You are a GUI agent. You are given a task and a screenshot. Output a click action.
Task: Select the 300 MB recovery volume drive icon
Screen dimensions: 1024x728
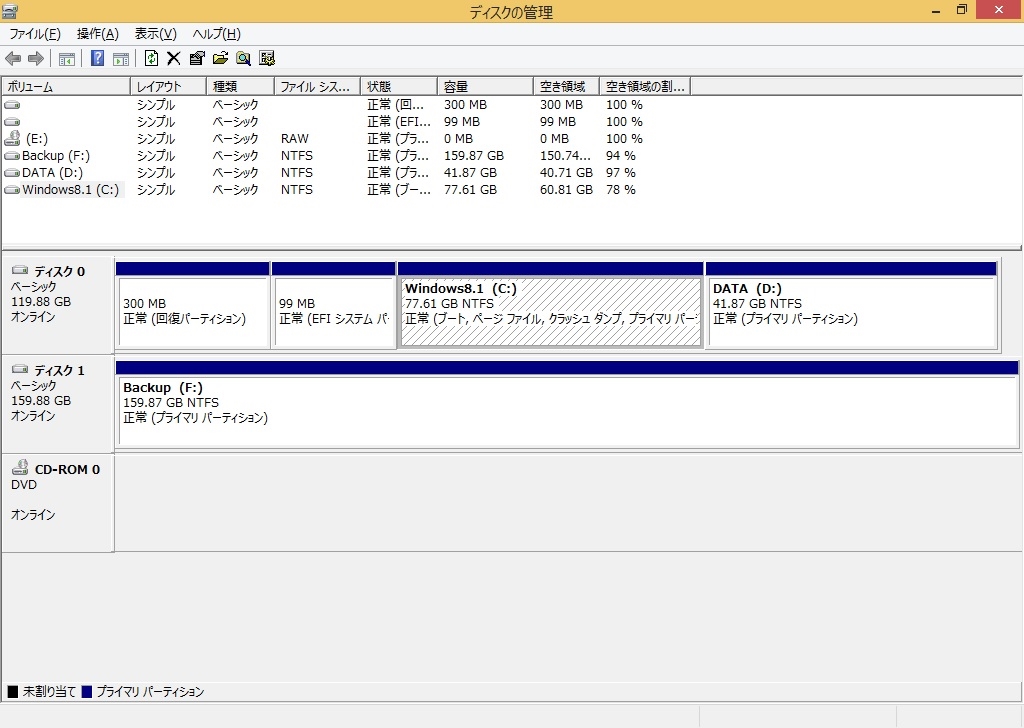pyautogui.click(x=12, y=104)
